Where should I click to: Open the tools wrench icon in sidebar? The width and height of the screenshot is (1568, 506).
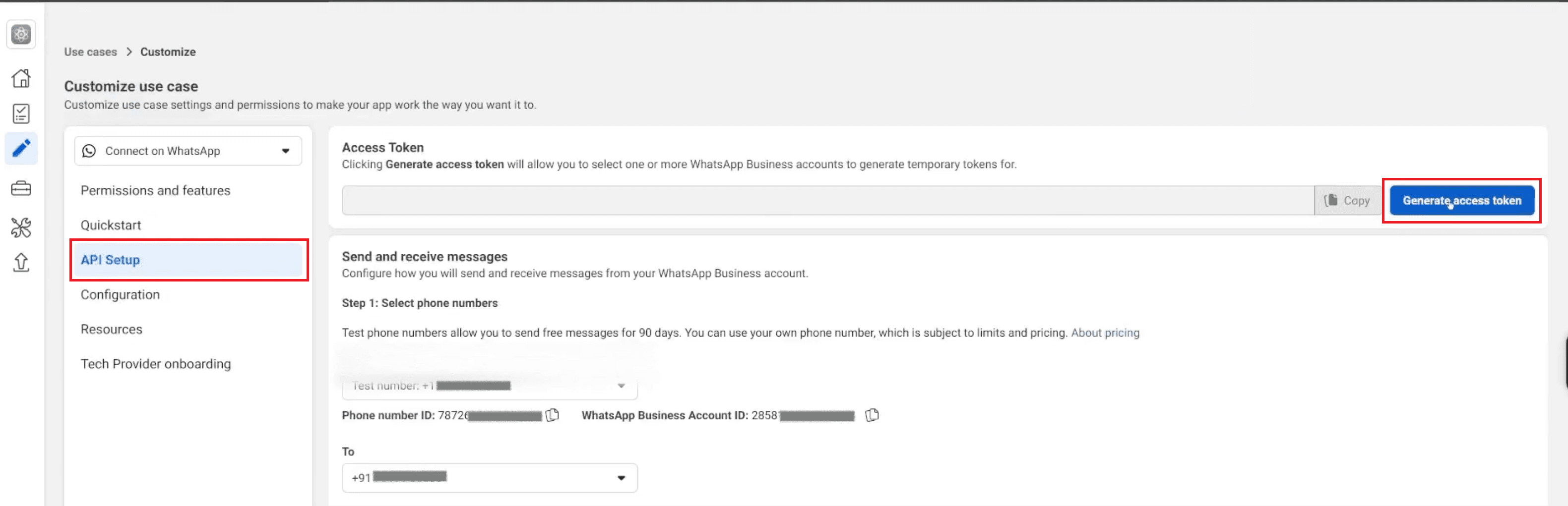pos(21,227)
